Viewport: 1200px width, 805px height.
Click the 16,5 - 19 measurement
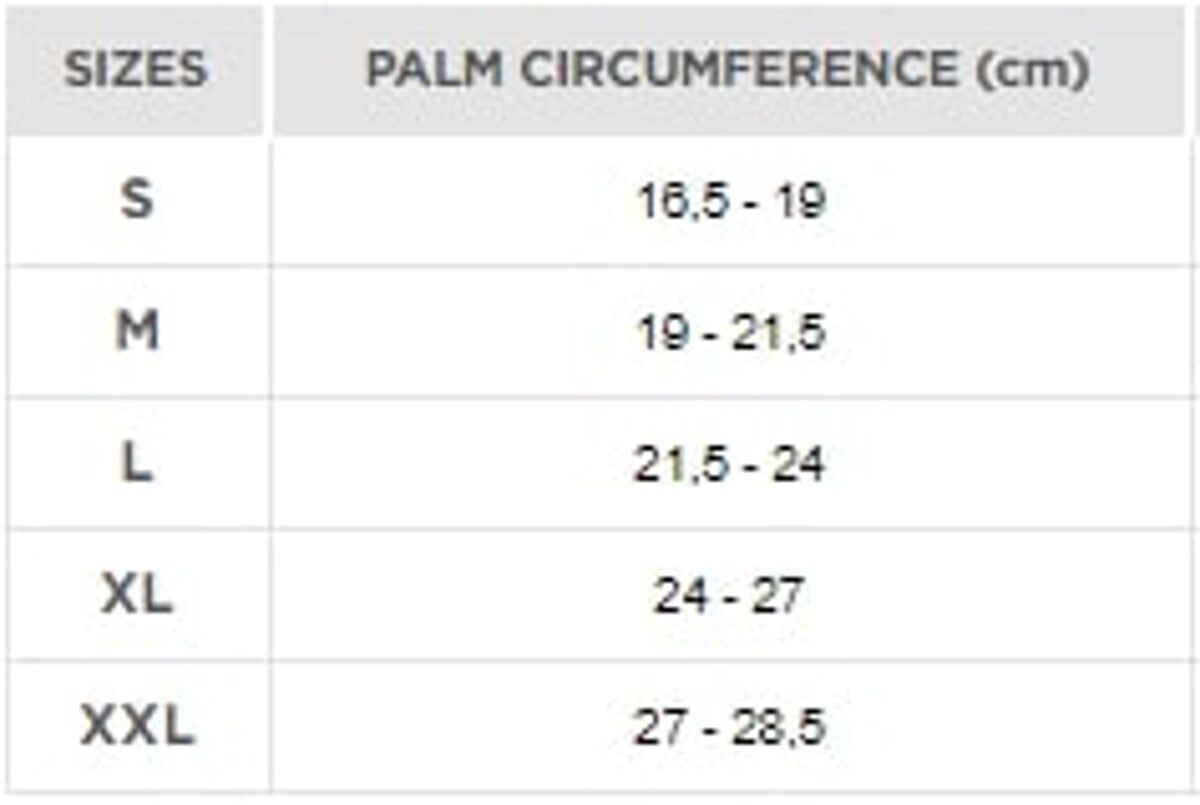(731, 202)
